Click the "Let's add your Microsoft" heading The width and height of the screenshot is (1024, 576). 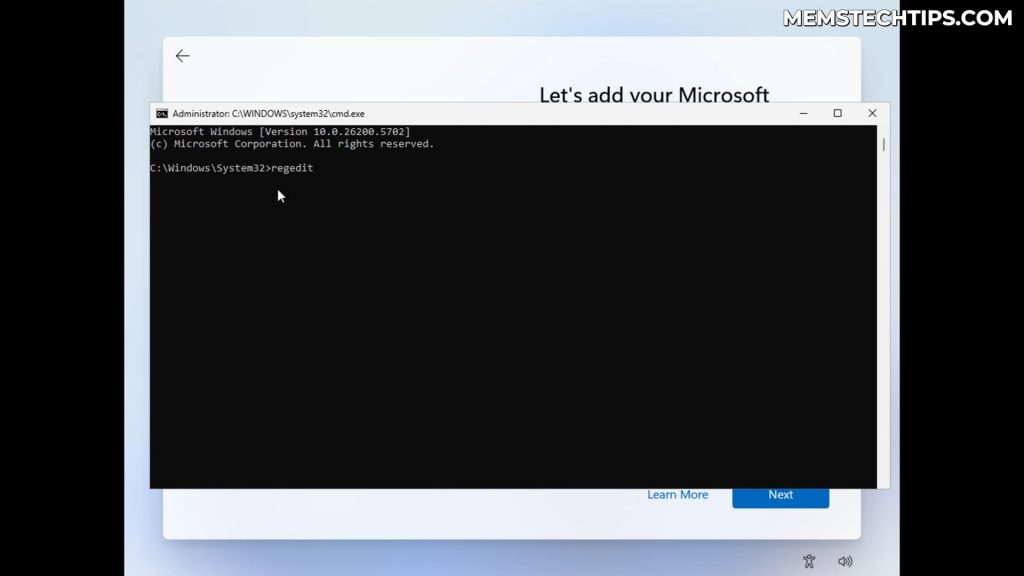(x=654, y=95)
